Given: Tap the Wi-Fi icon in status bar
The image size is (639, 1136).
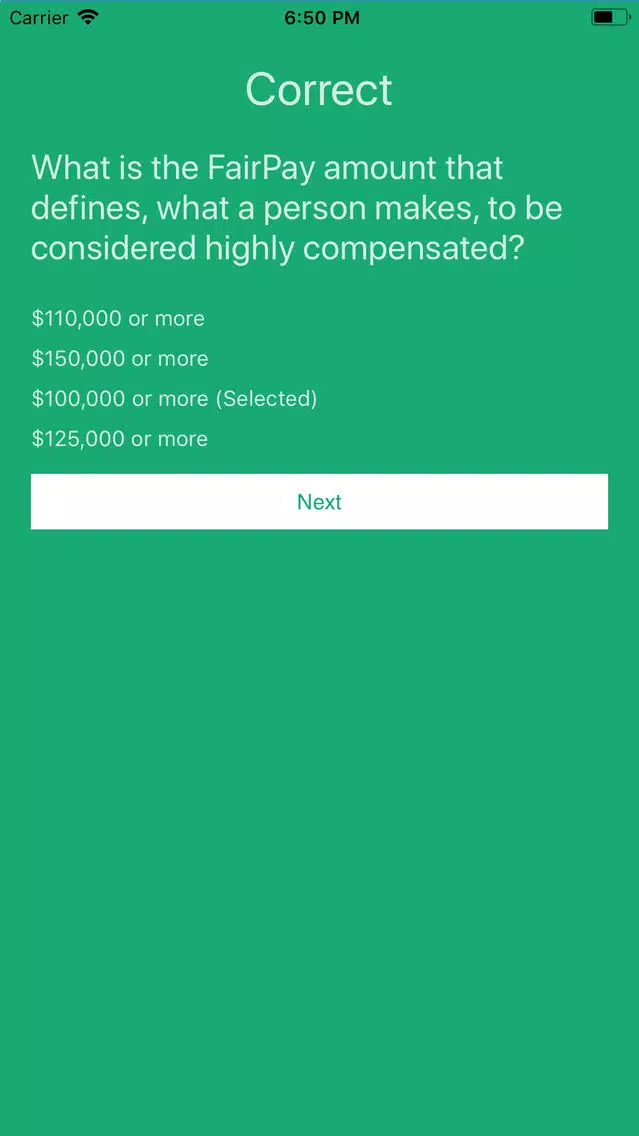Looking at the screenshot, I should click(x=88, y=17).
